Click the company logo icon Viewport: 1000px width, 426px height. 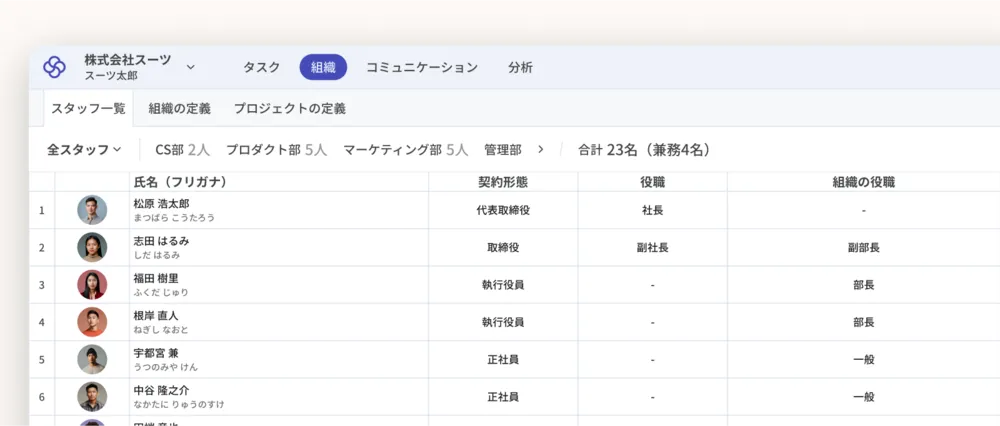tap(55, 67)
